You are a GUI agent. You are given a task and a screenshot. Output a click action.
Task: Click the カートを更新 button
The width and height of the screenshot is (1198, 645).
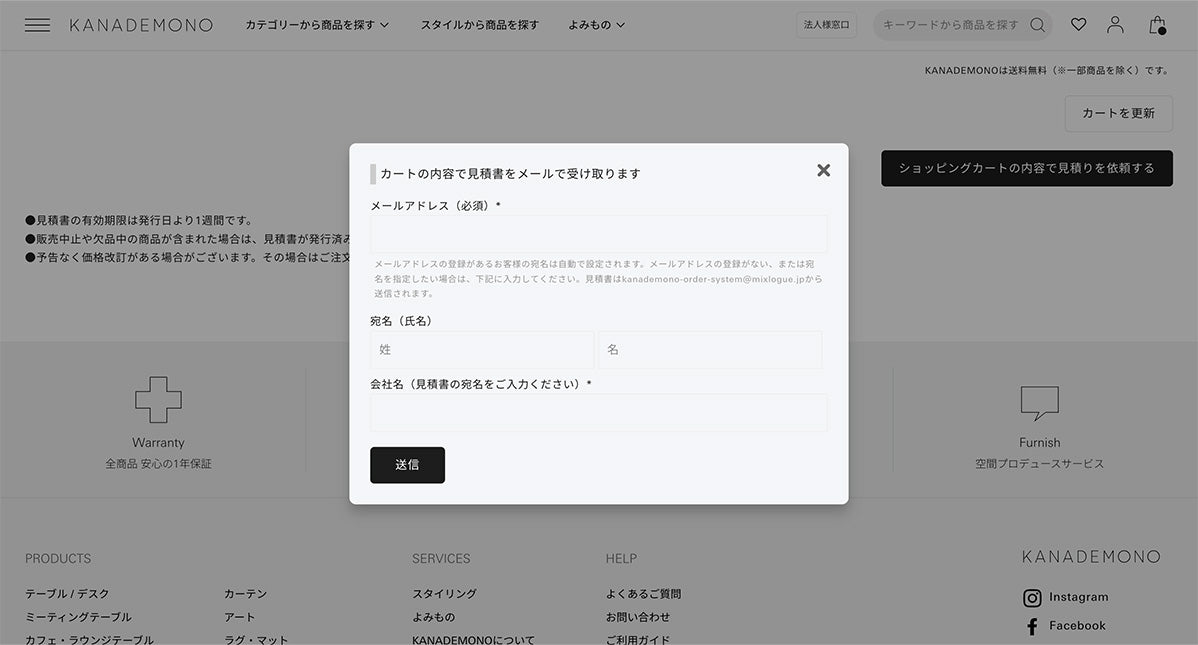click(1118, 113)
